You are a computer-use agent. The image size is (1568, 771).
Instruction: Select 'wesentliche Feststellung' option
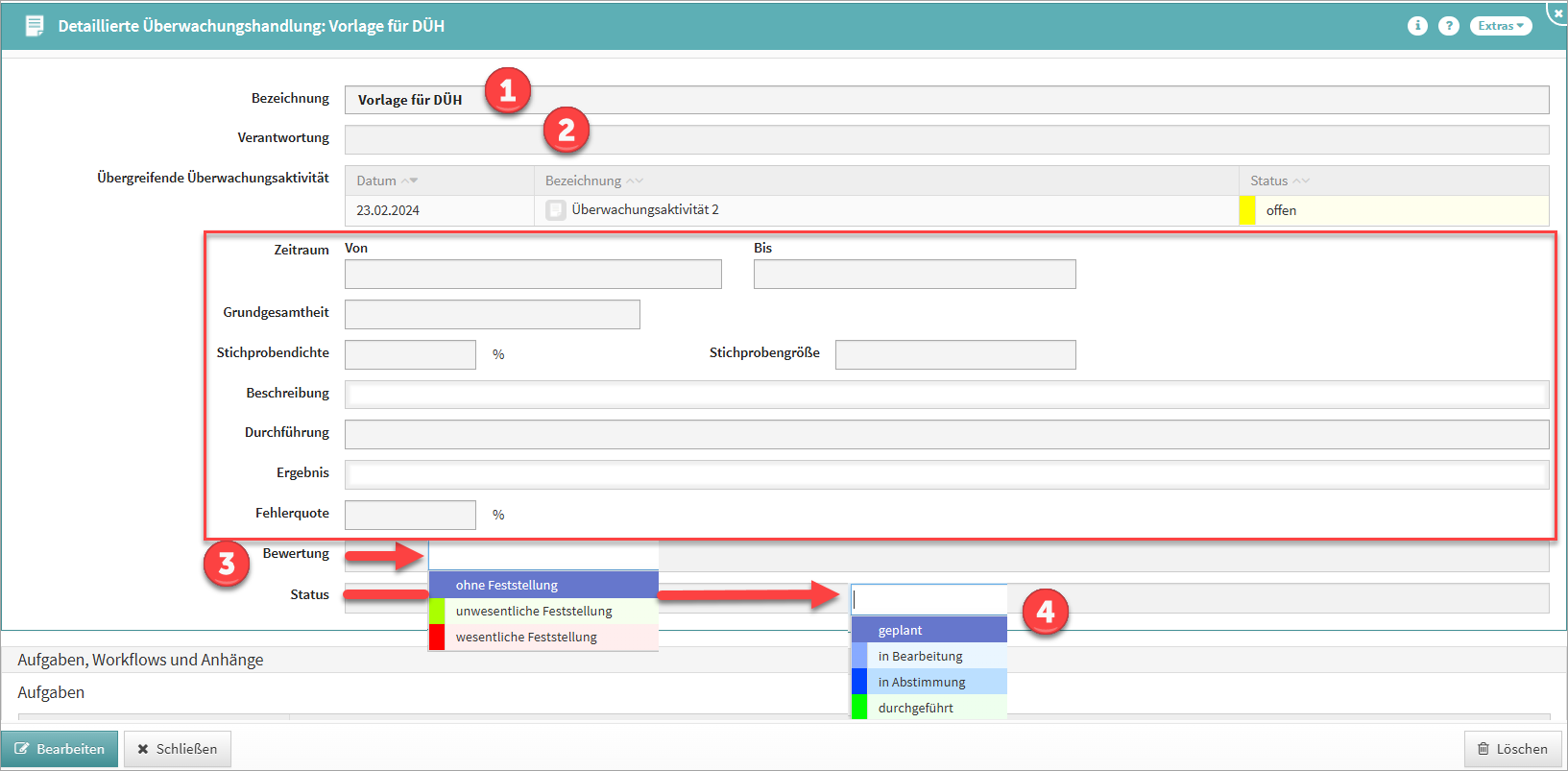point(543,637)
